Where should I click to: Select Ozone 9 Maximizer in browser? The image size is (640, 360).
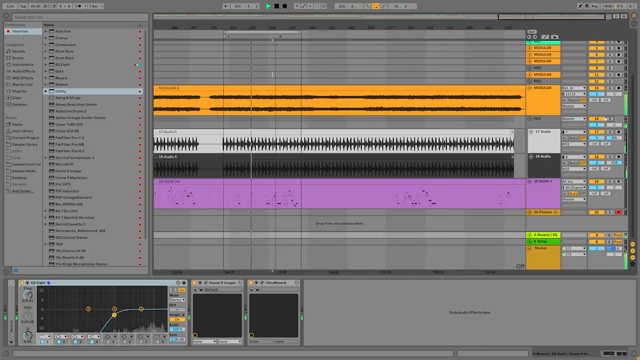(71, 178)
